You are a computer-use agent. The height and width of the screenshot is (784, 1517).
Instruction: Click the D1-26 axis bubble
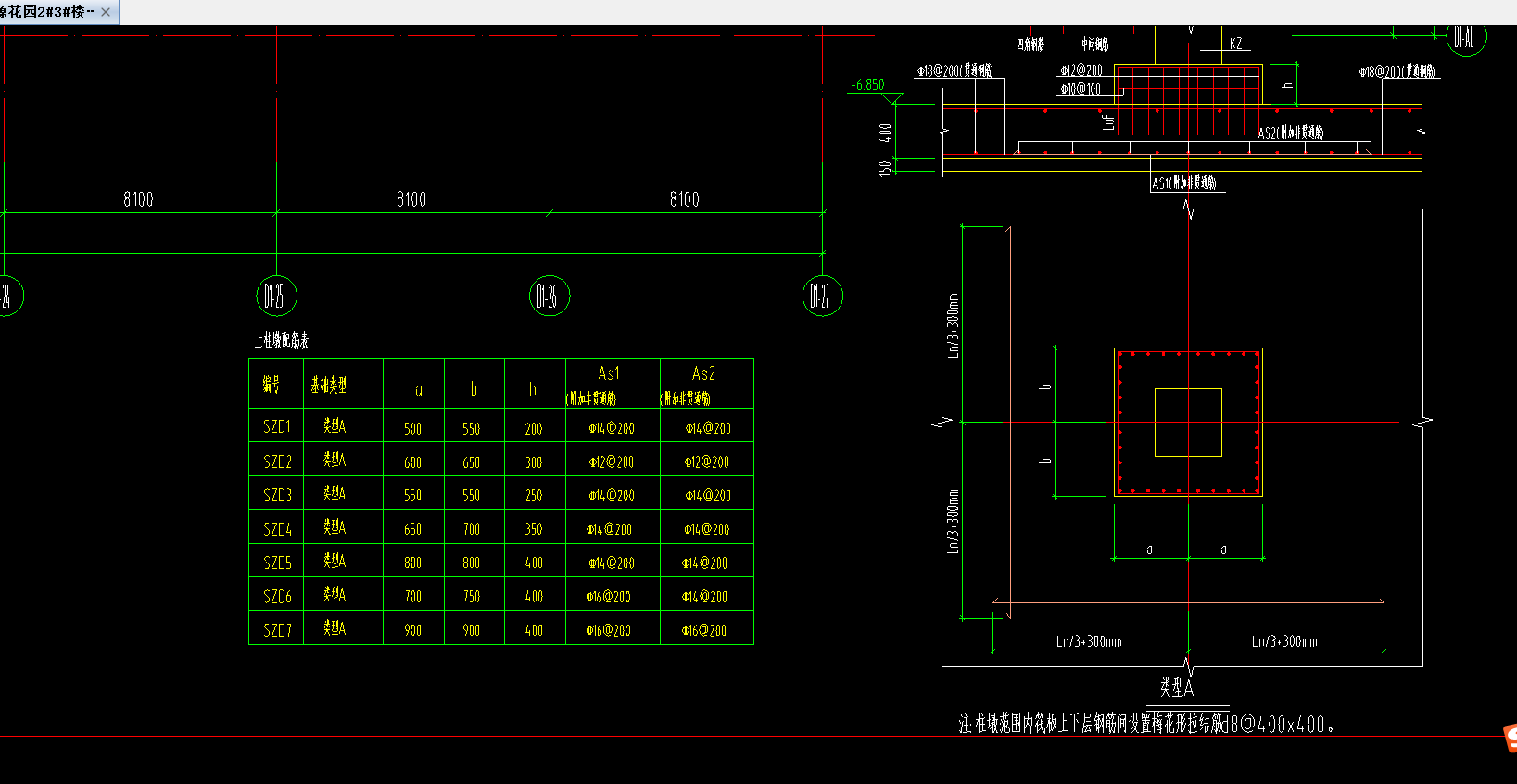click(x=550, y=296)
